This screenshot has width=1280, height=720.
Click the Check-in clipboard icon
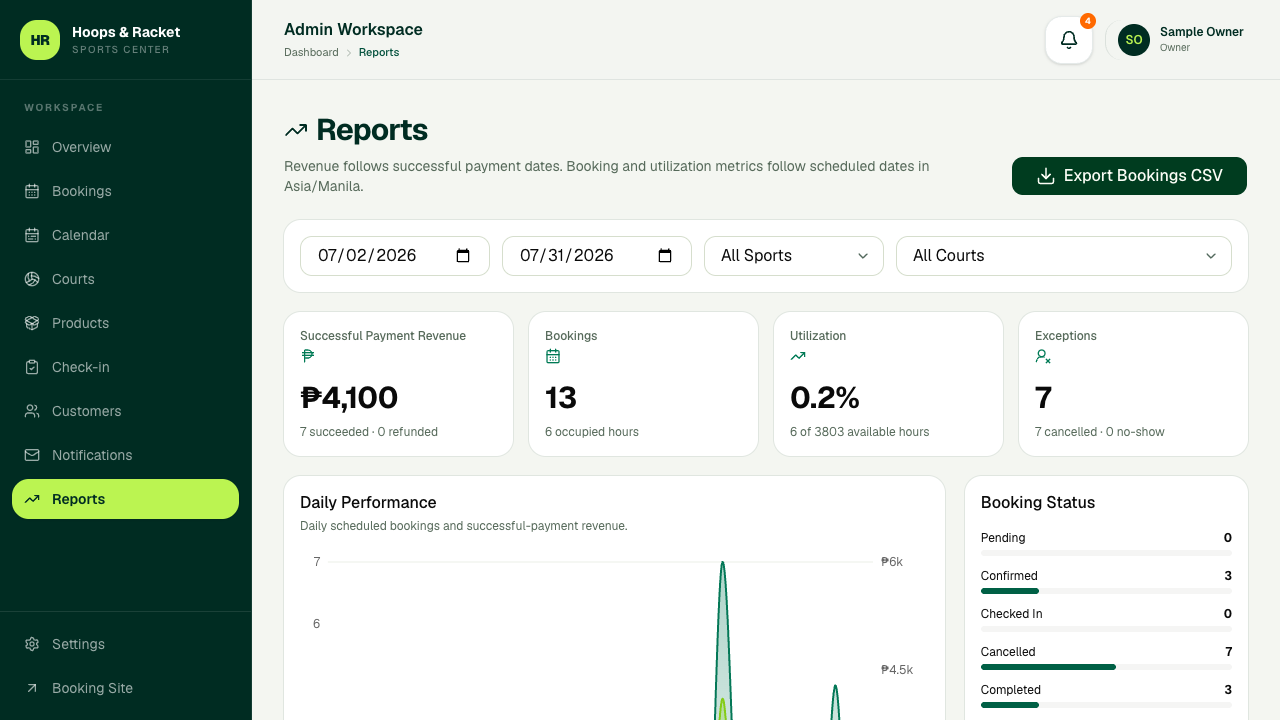(x=32, y=367)
